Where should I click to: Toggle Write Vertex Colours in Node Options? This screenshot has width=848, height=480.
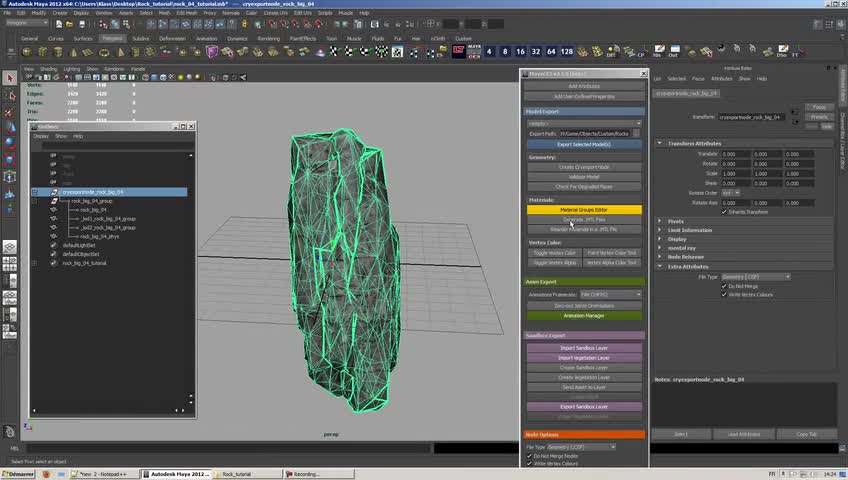click(530, 463)
